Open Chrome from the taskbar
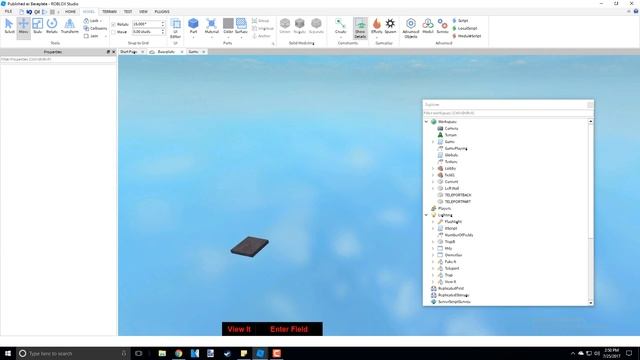The width and height of the screenshot is (640, 360). point(178,353)
